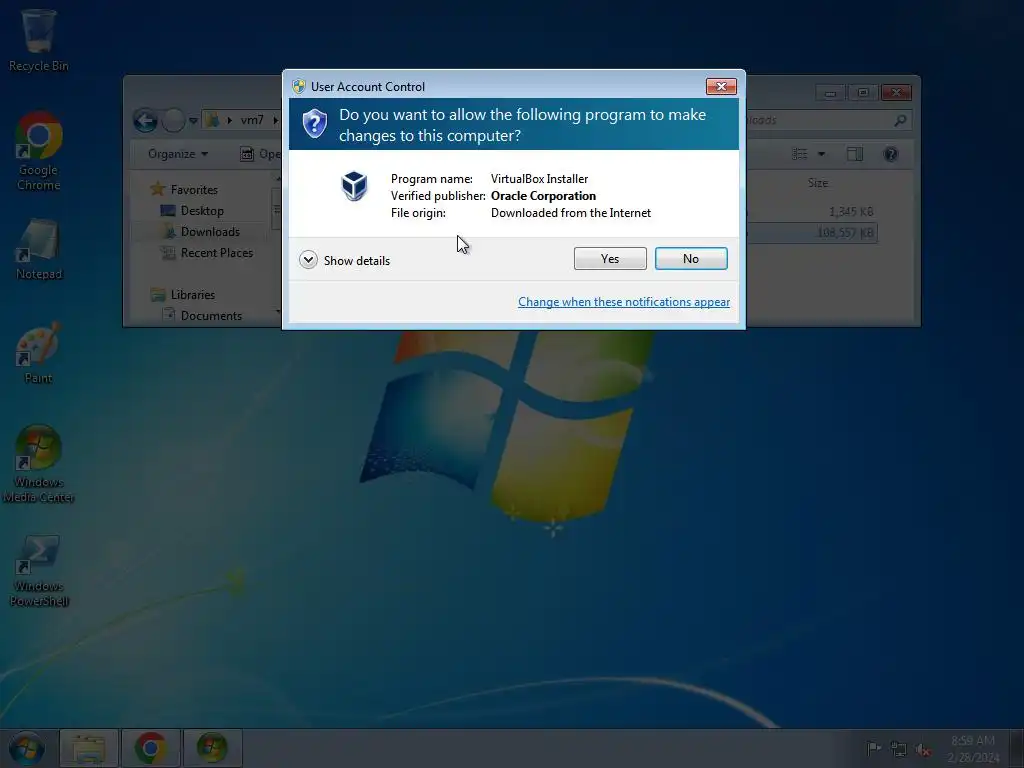Click the Action Center flag tray icon

tap(873, 748)
